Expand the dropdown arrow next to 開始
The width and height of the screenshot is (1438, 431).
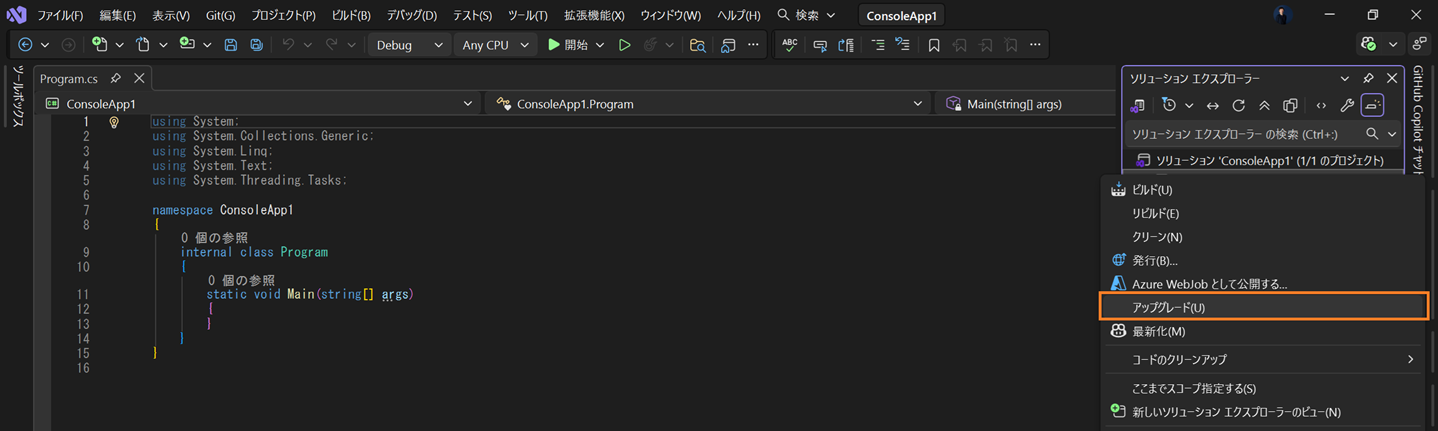point(600,45)
